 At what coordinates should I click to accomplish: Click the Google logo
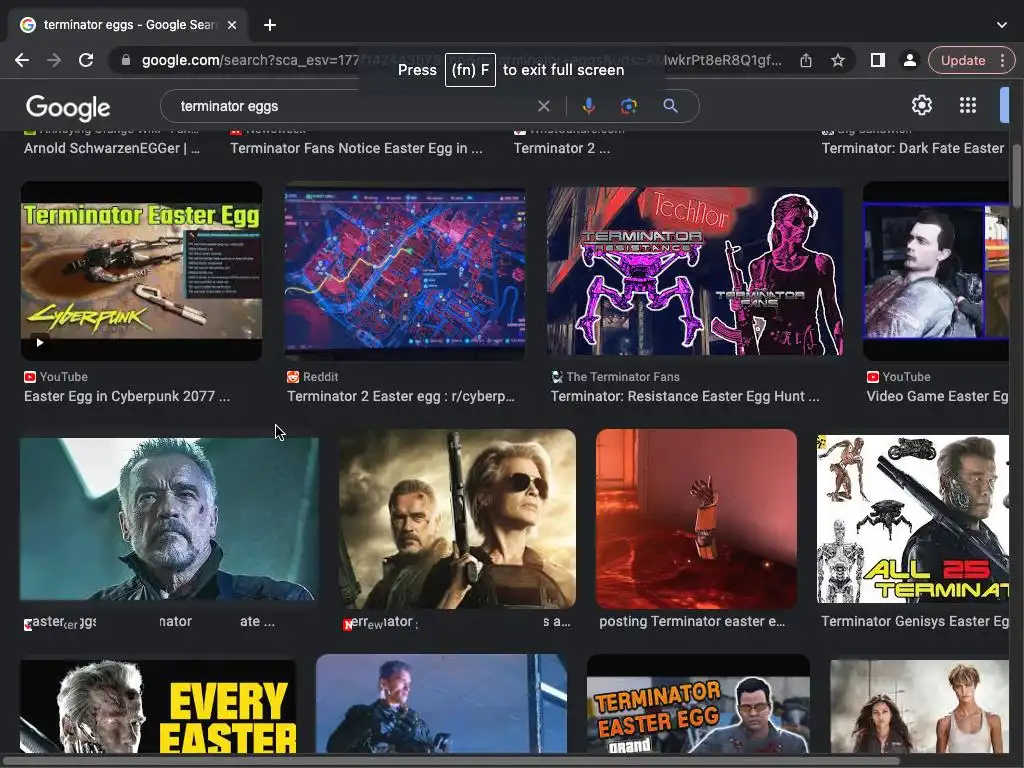point(68,108)
